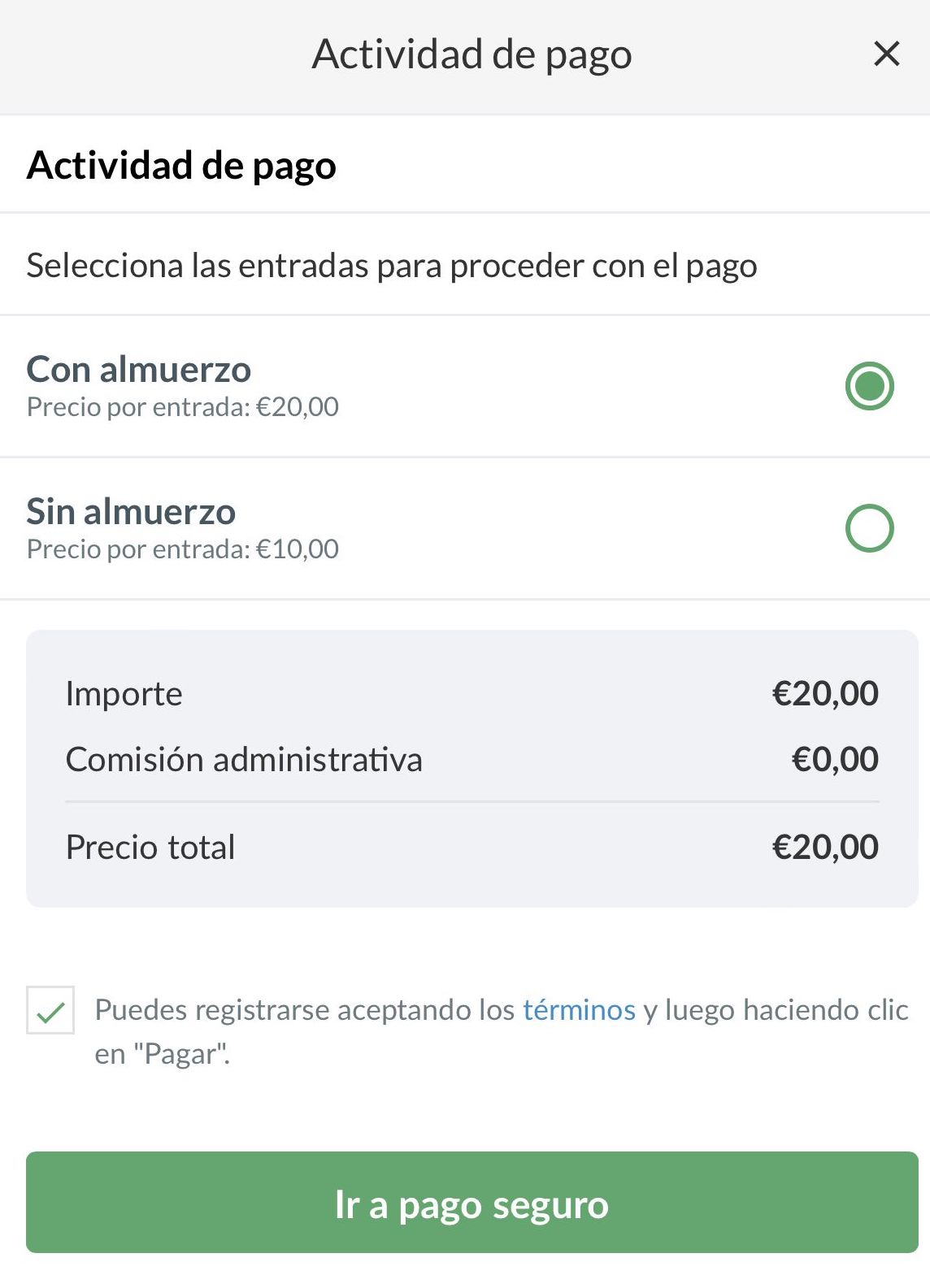Select the Con almuerzo radio button

869,386
